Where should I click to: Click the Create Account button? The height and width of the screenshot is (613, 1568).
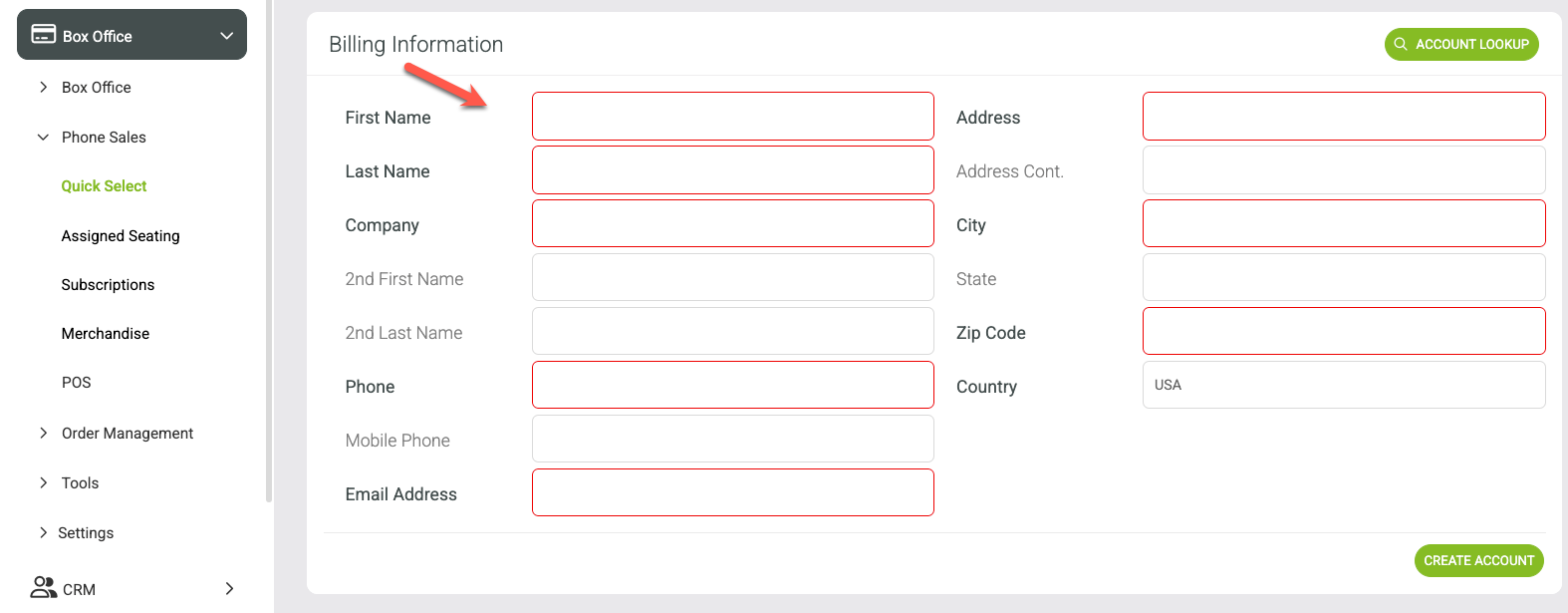[1479, 560]
